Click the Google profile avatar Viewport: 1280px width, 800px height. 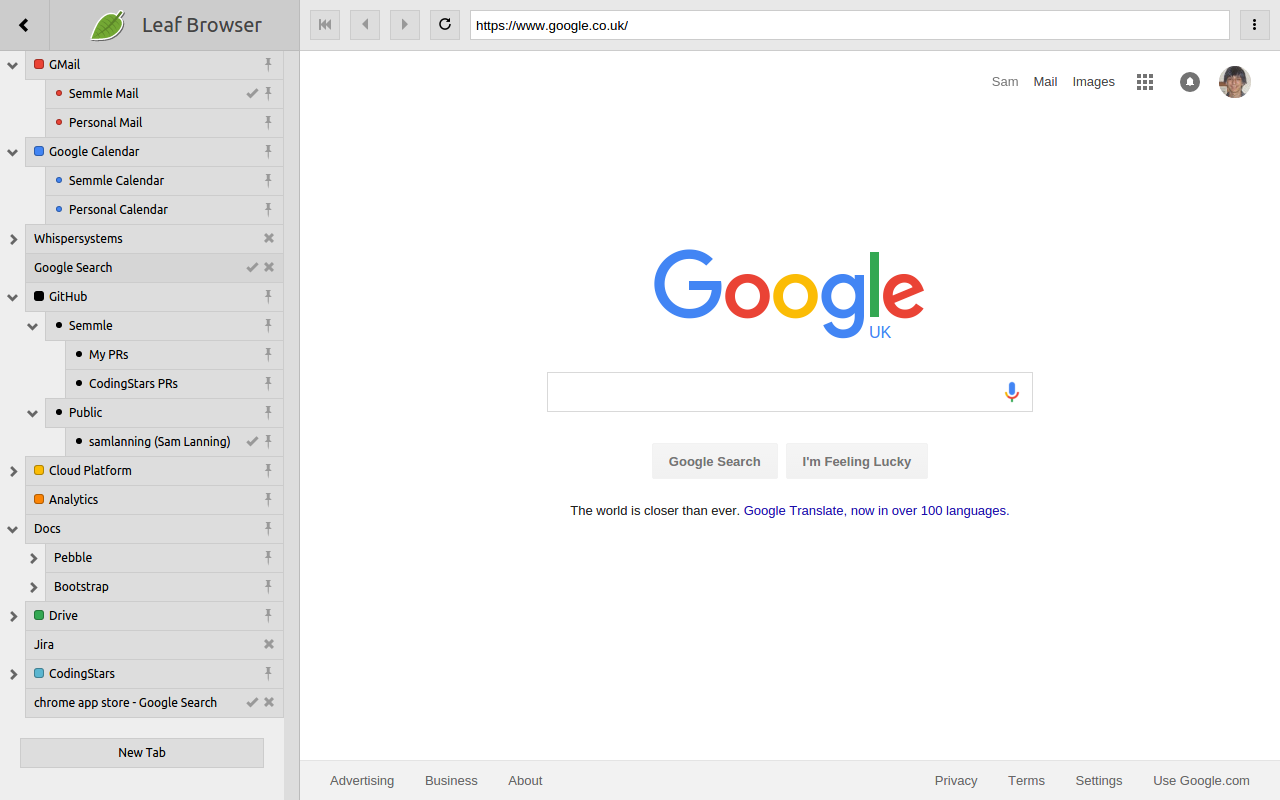[1234, 81]
